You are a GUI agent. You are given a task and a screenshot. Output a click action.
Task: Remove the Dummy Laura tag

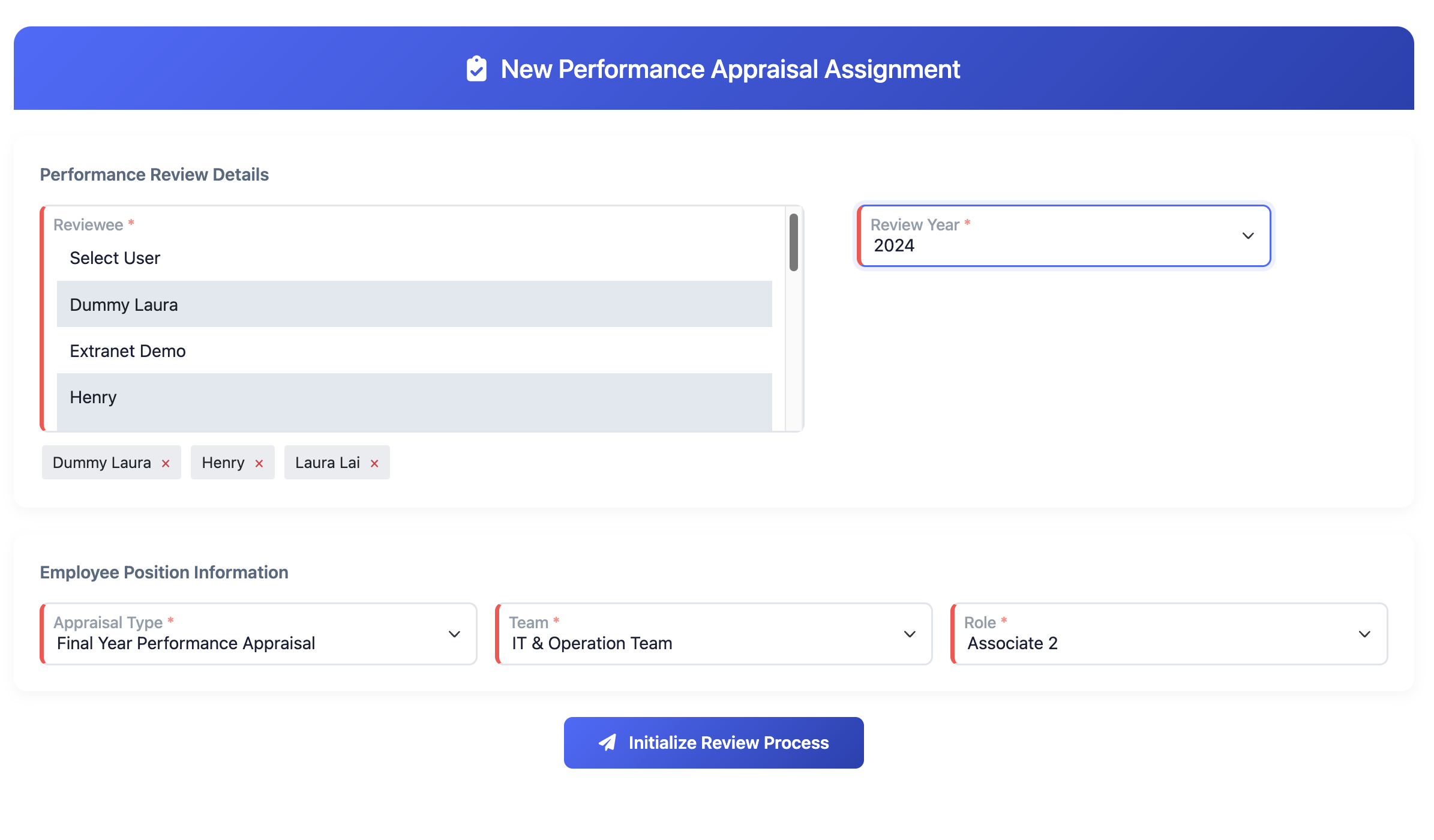(x=166, y=463)
